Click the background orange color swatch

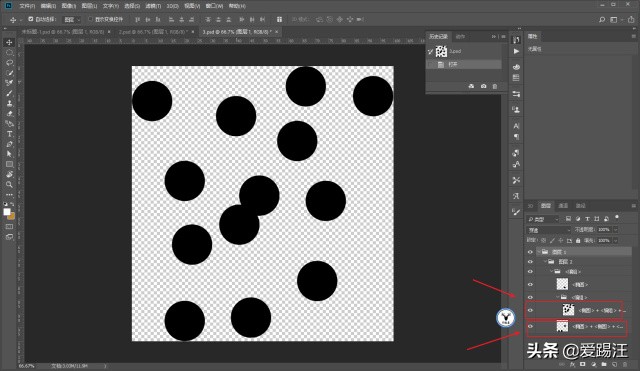click(12, 216)
